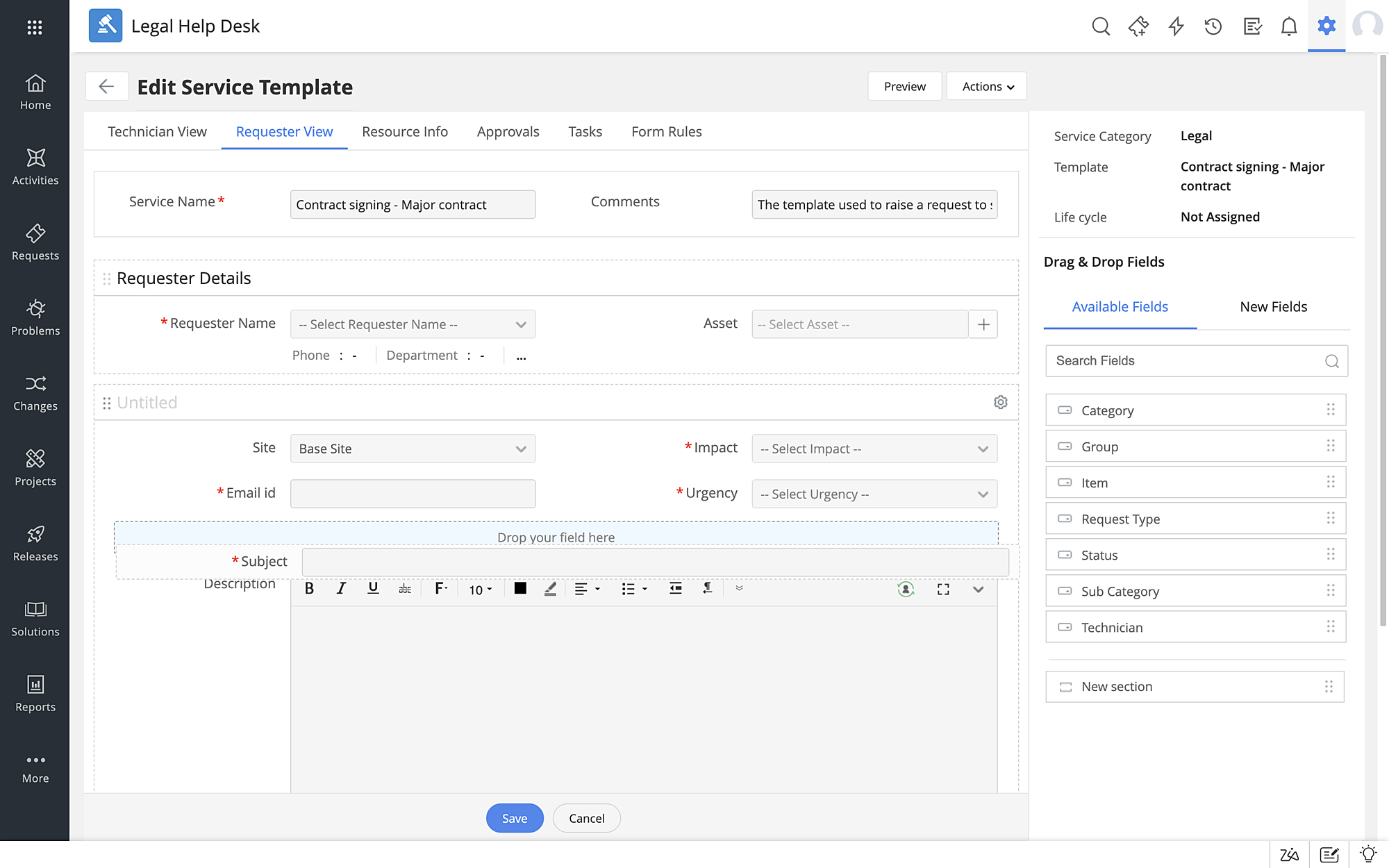
Task: Preview the service template
Action: (904, 86)
